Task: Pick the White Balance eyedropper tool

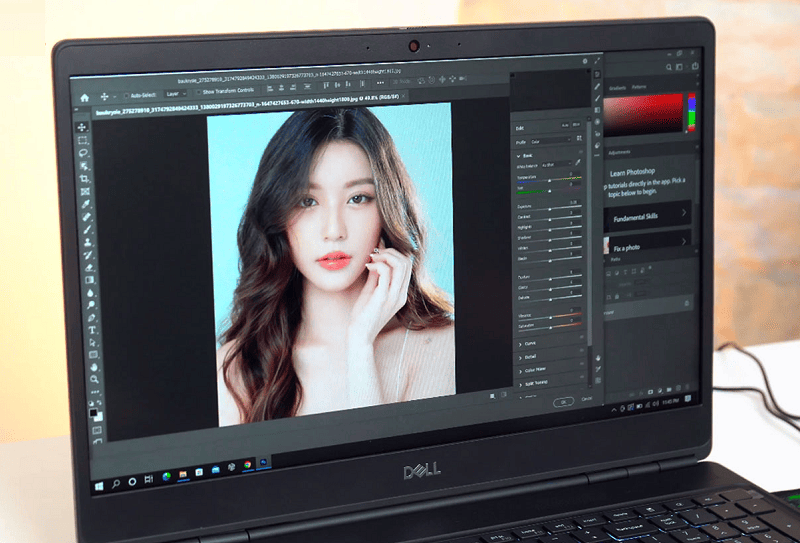Action: (x=578, y=162)
